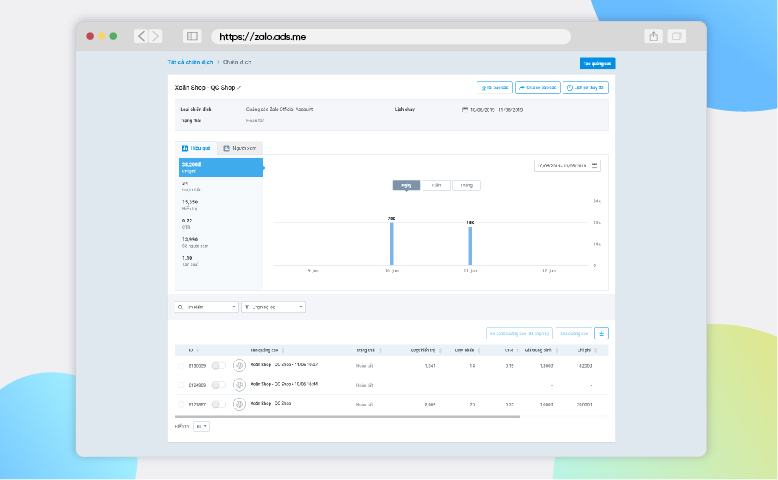Viewport: 778px width, 480px height.
Task: Tick the checkbox of the second ad row
Action: click(181, 385)
